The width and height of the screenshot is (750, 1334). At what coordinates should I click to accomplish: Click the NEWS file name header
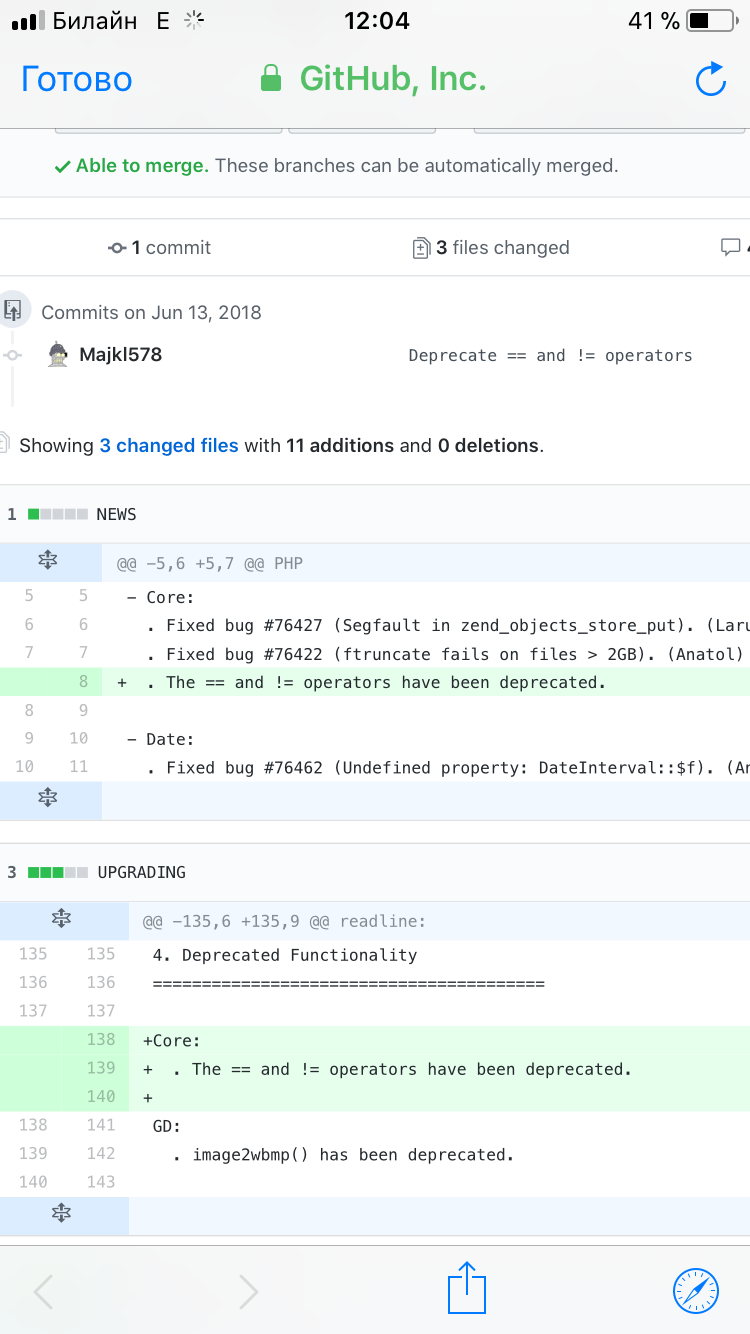116,515
